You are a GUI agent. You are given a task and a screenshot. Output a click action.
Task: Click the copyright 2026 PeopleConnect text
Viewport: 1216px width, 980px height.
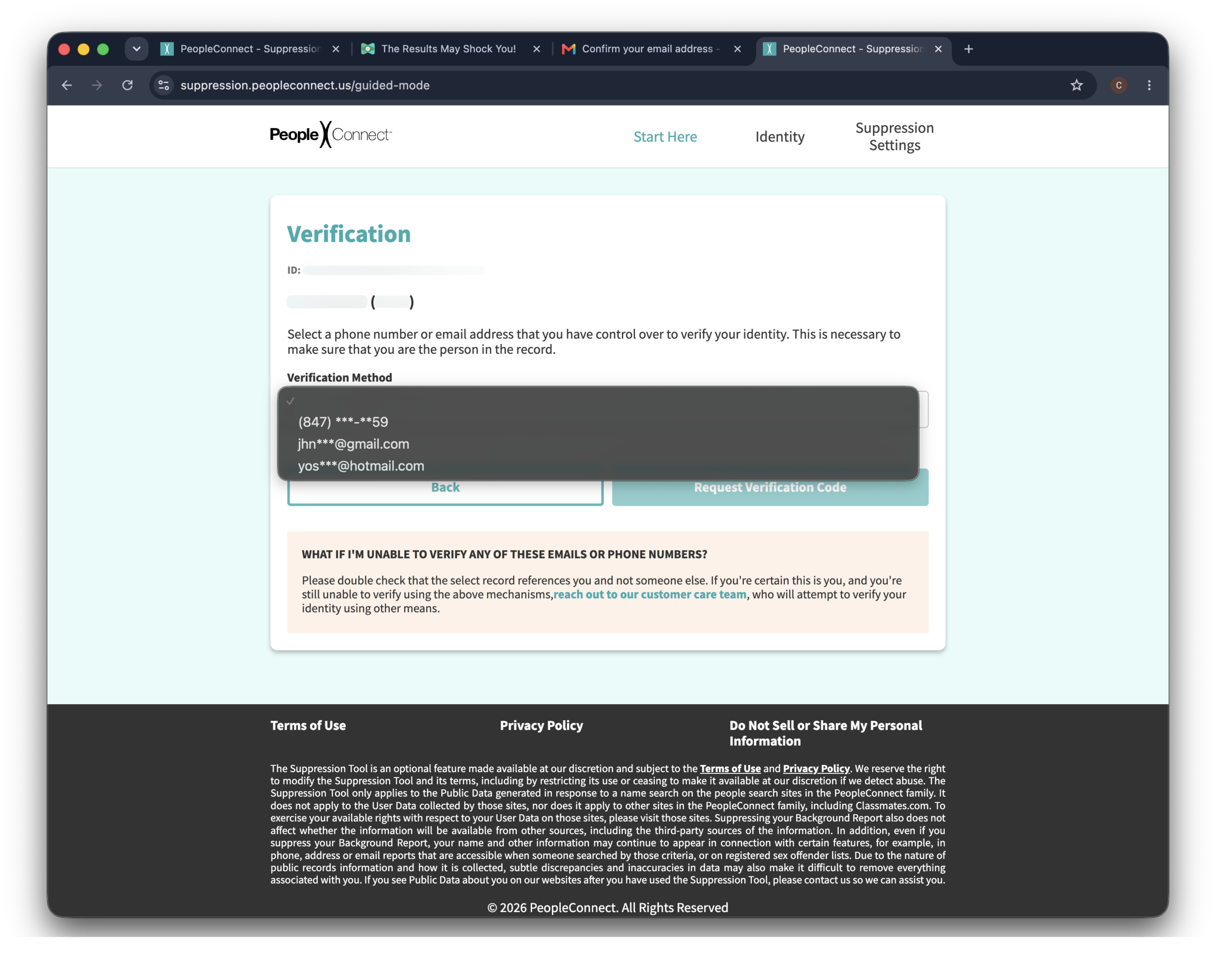[607, 907]
